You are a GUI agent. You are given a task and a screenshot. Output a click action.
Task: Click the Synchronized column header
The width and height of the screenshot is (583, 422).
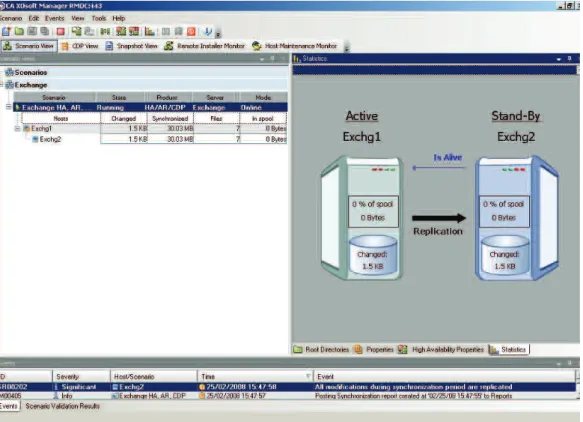click(x=170, y=119)
